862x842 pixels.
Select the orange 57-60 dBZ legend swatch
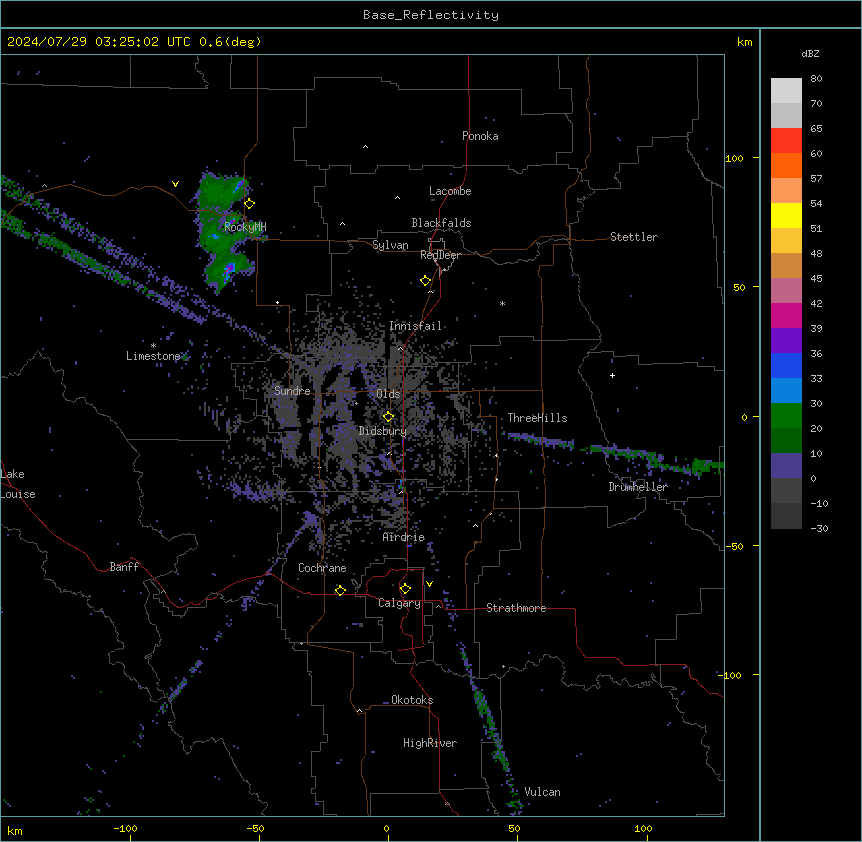(x=786, y=165)
